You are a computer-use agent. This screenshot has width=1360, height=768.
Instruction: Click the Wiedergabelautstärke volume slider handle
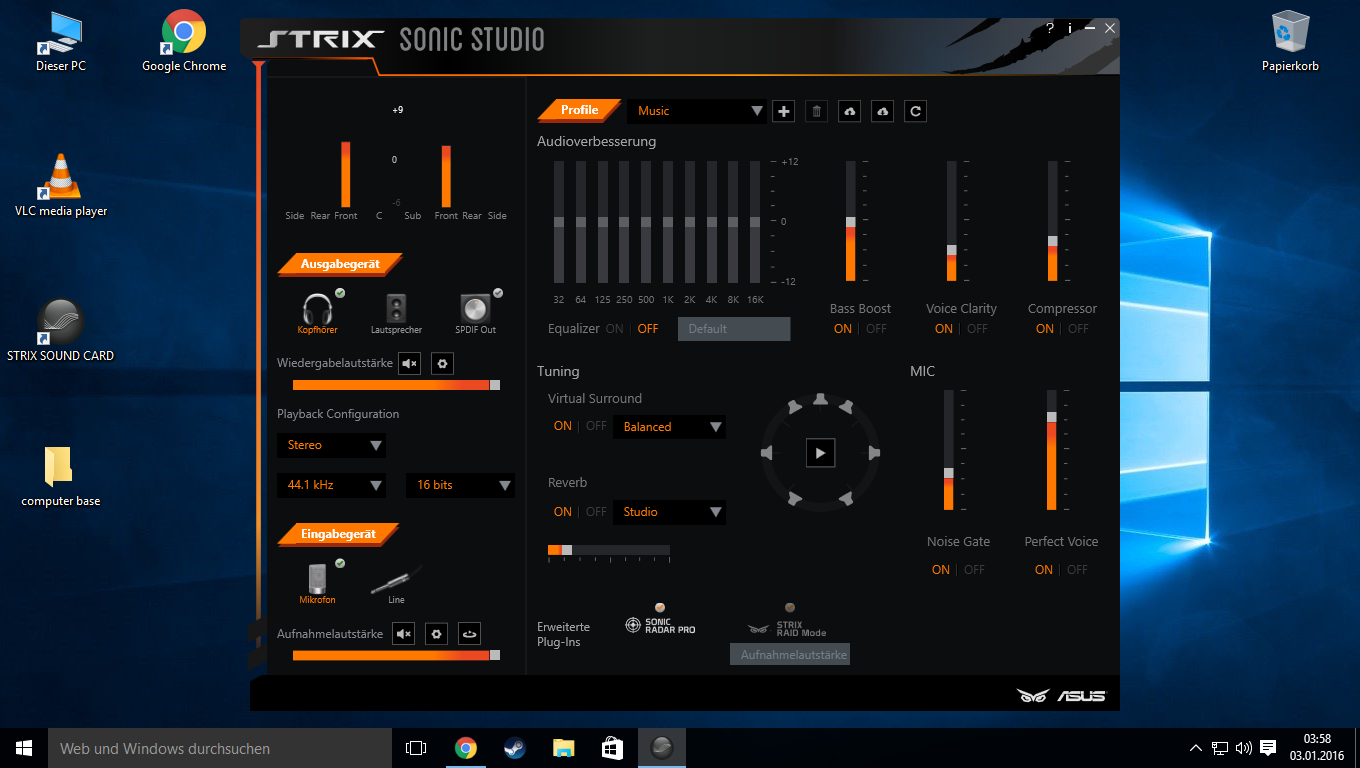tap(494, 385)
